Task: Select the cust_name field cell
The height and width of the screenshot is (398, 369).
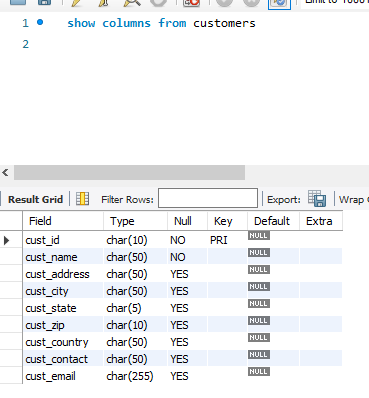Action: click(63, 257)
